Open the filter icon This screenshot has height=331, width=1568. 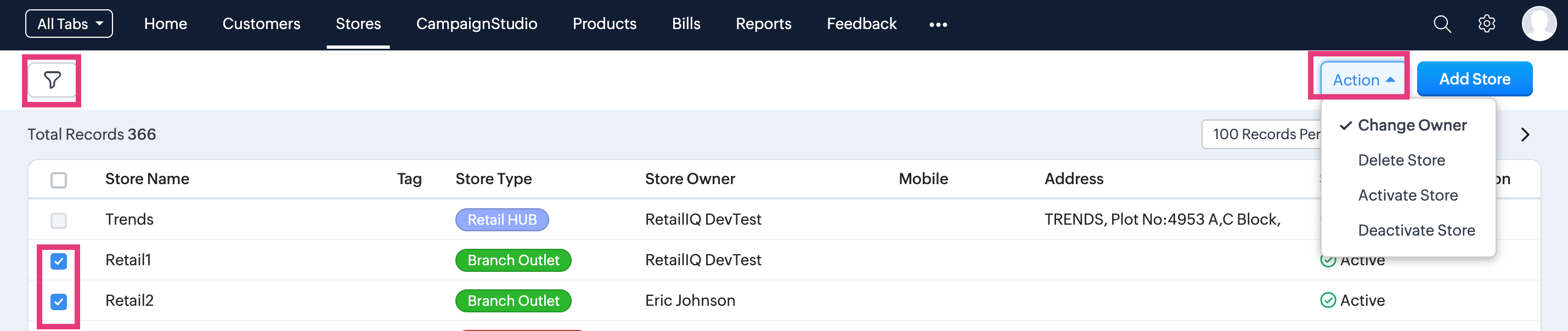tap(52, 81)
